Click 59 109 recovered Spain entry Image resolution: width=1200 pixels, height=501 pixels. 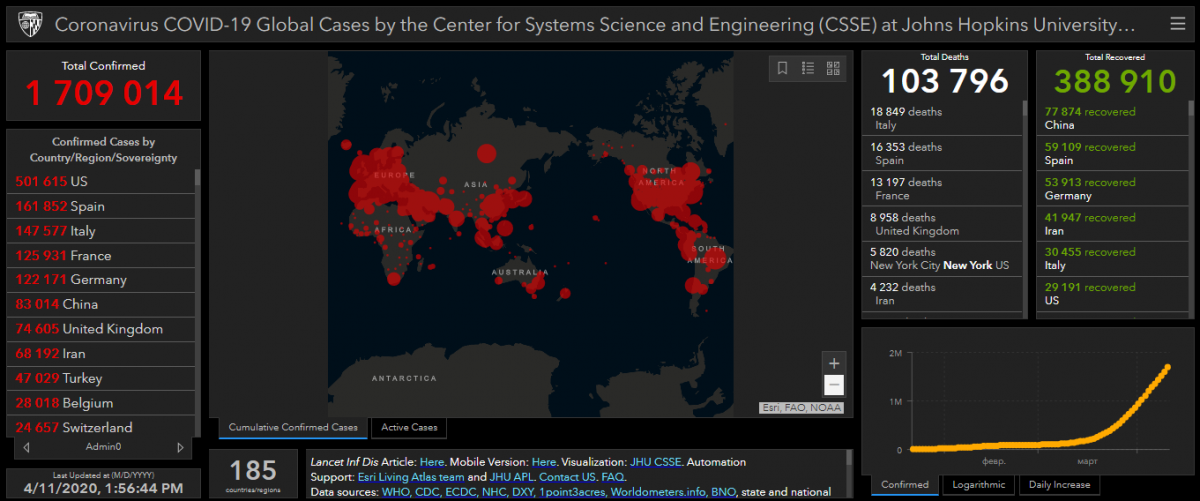tap(1112, 153)
